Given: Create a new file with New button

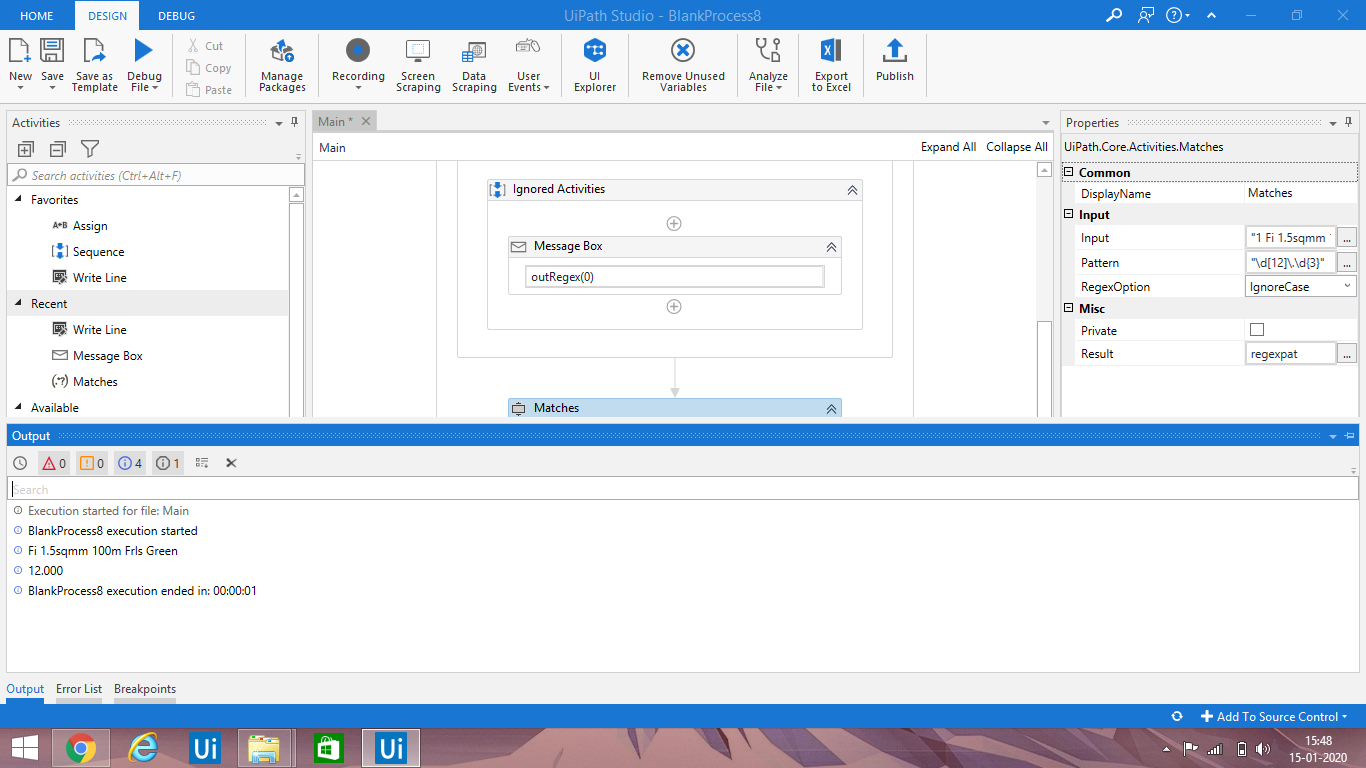Looking at the screenshot, I should (20, 65).
